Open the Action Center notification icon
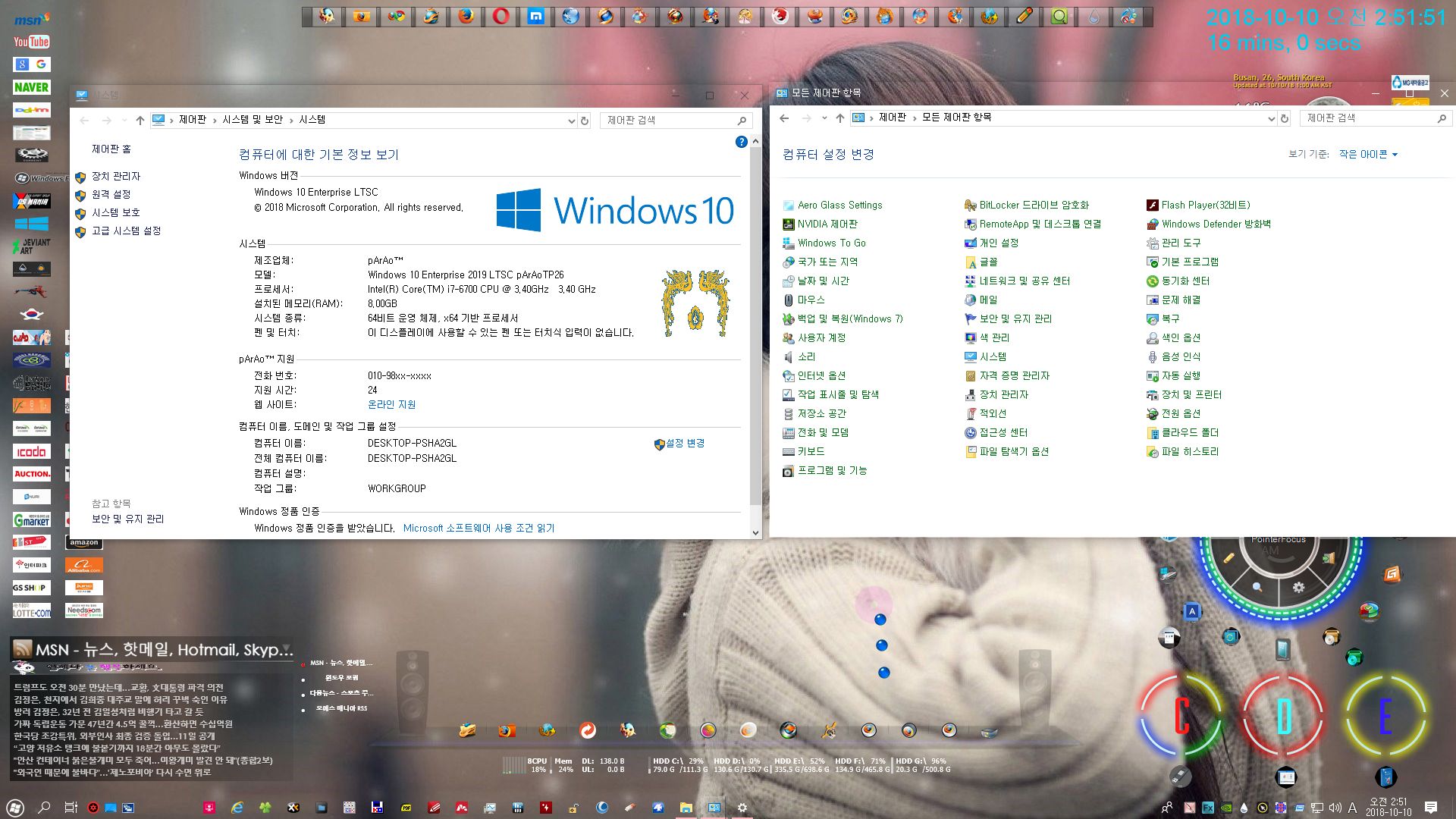The height and width of the screenshot is (819, 1456). [1431, 808]
